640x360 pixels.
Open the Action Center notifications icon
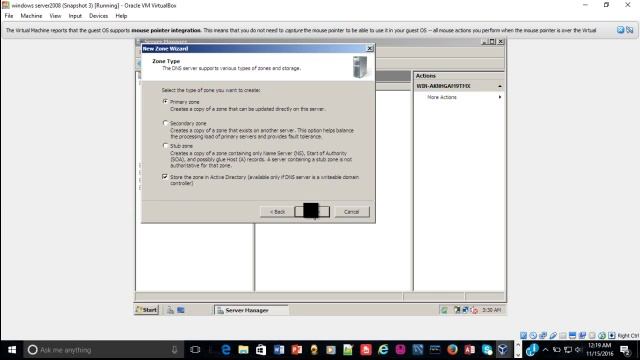point(625,350)
